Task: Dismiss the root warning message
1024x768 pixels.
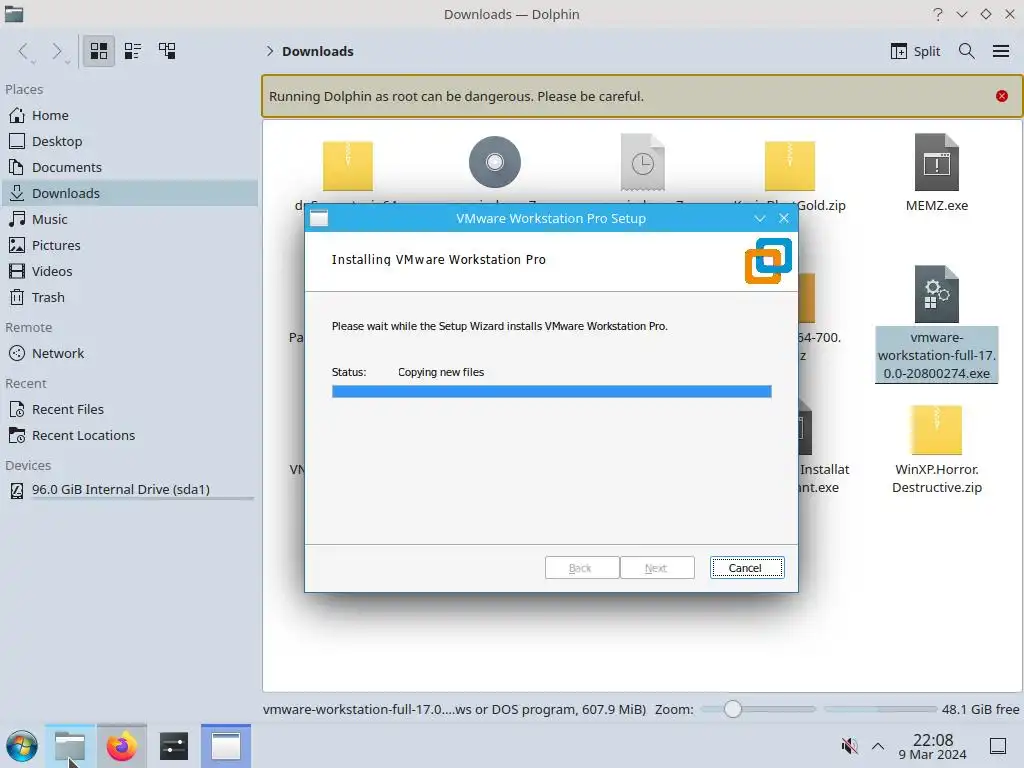Action: coord(1002,96)
